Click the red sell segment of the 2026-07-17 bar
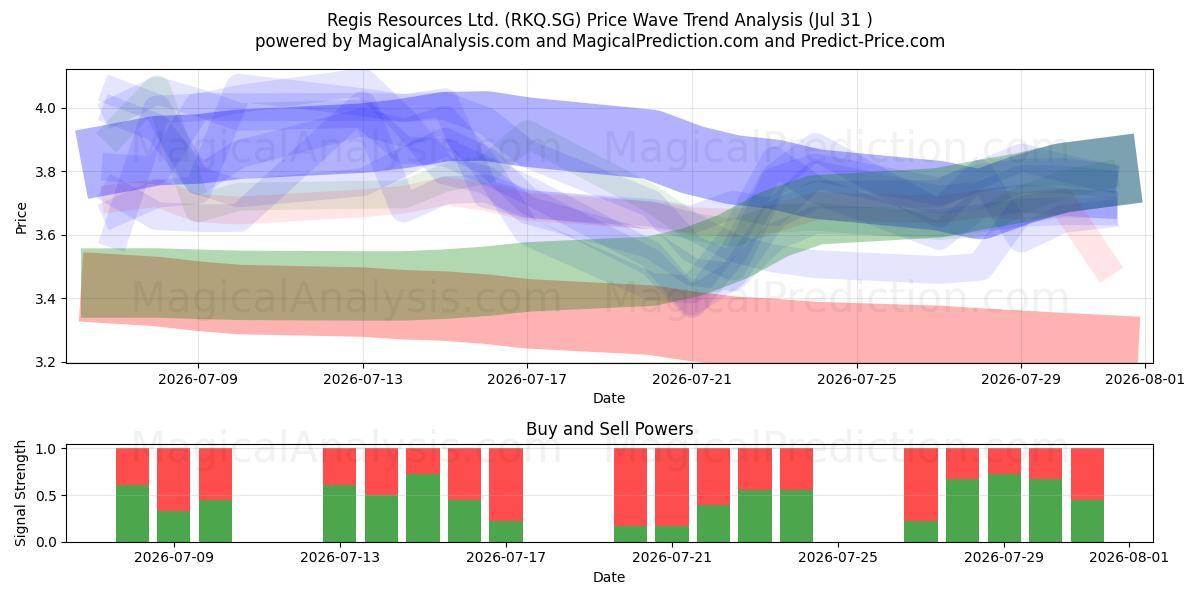The width and height of the screenshot is (1200, 600). click(x=506, y=485)
